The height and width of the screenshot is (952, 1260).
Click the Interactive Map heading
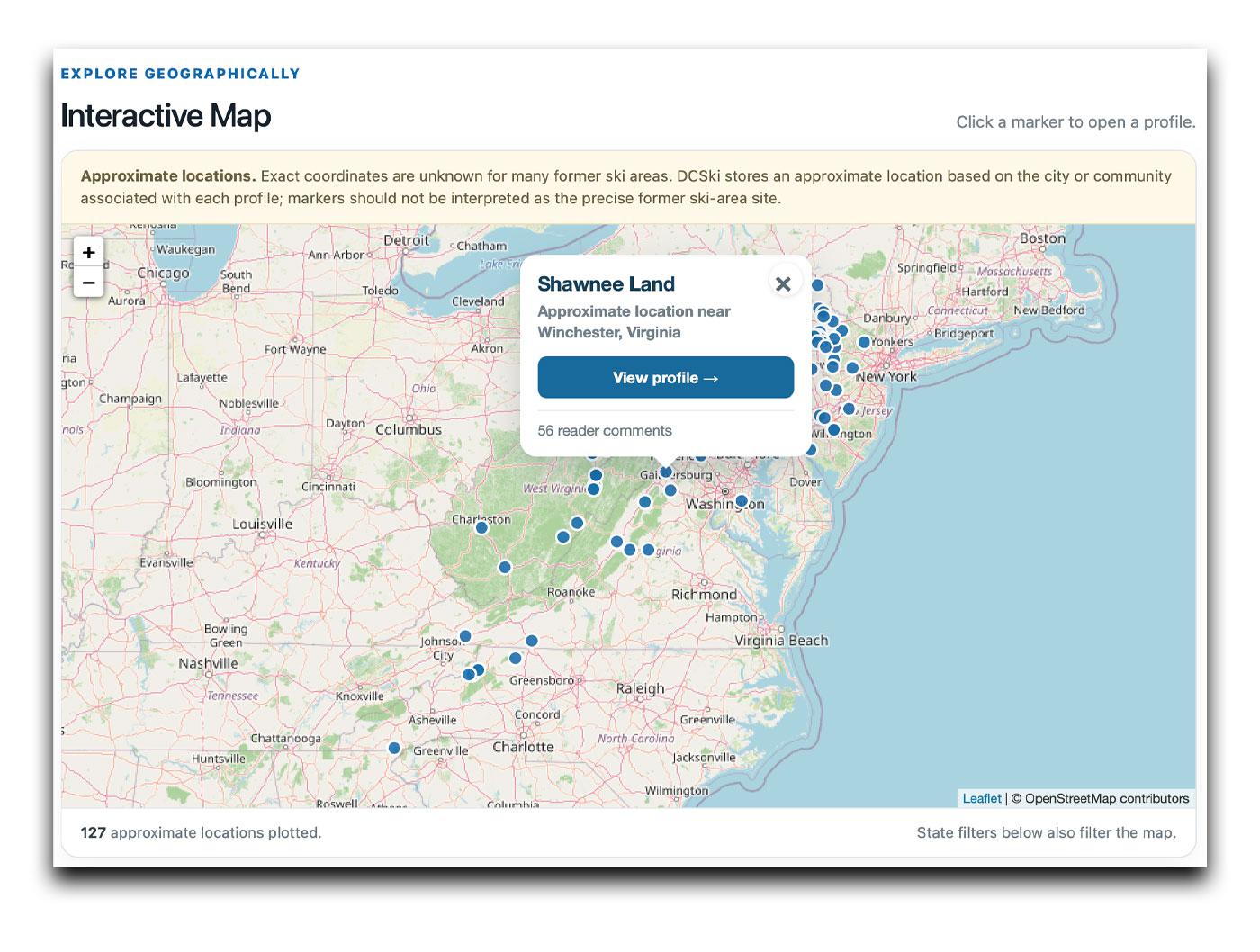(x=166, y=116)
